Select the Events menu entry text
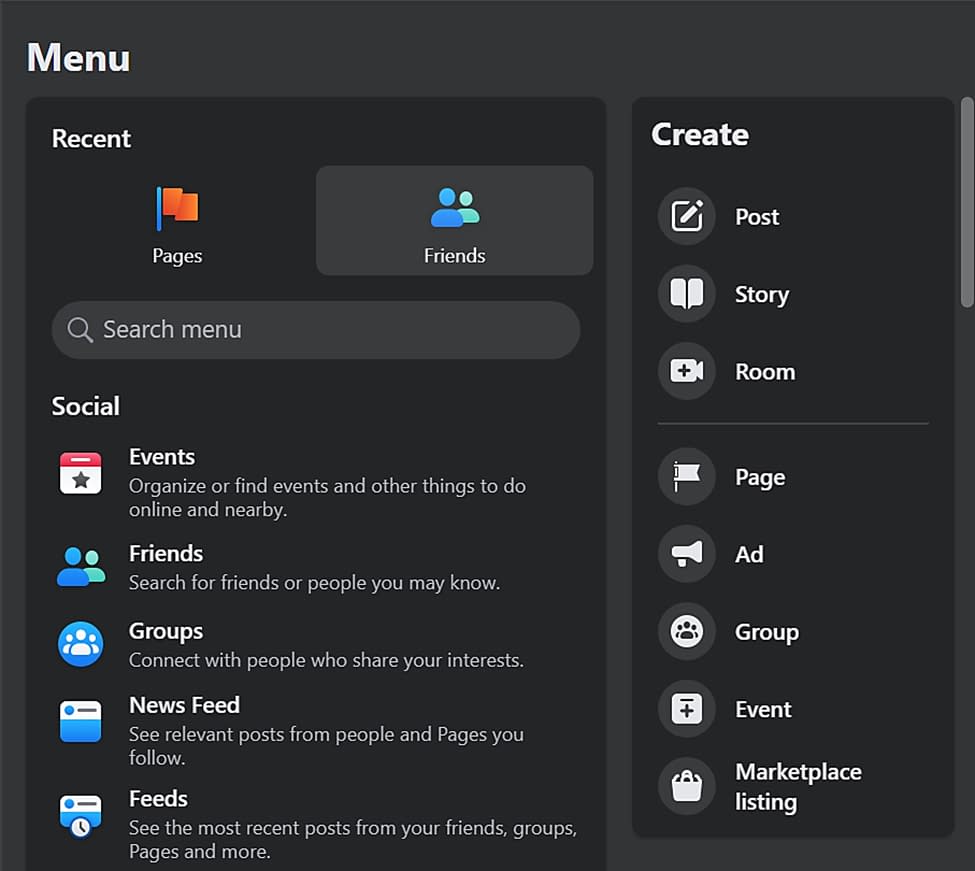This screenshot has width=975, height=871. (162, 457)
